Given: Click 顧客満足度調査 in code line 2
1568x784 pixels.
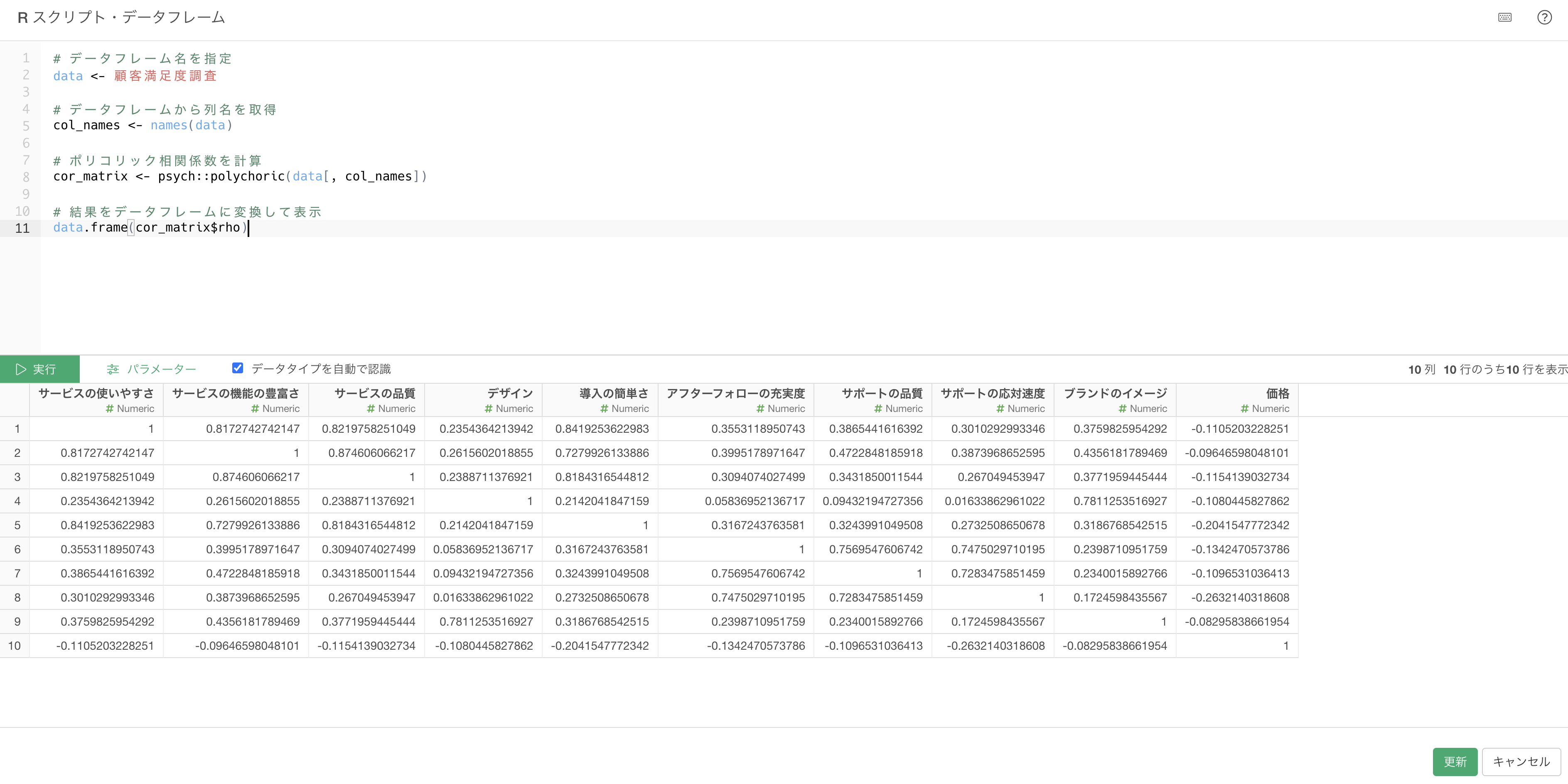Looking at the screenshot, I should [x=165, y=76].
